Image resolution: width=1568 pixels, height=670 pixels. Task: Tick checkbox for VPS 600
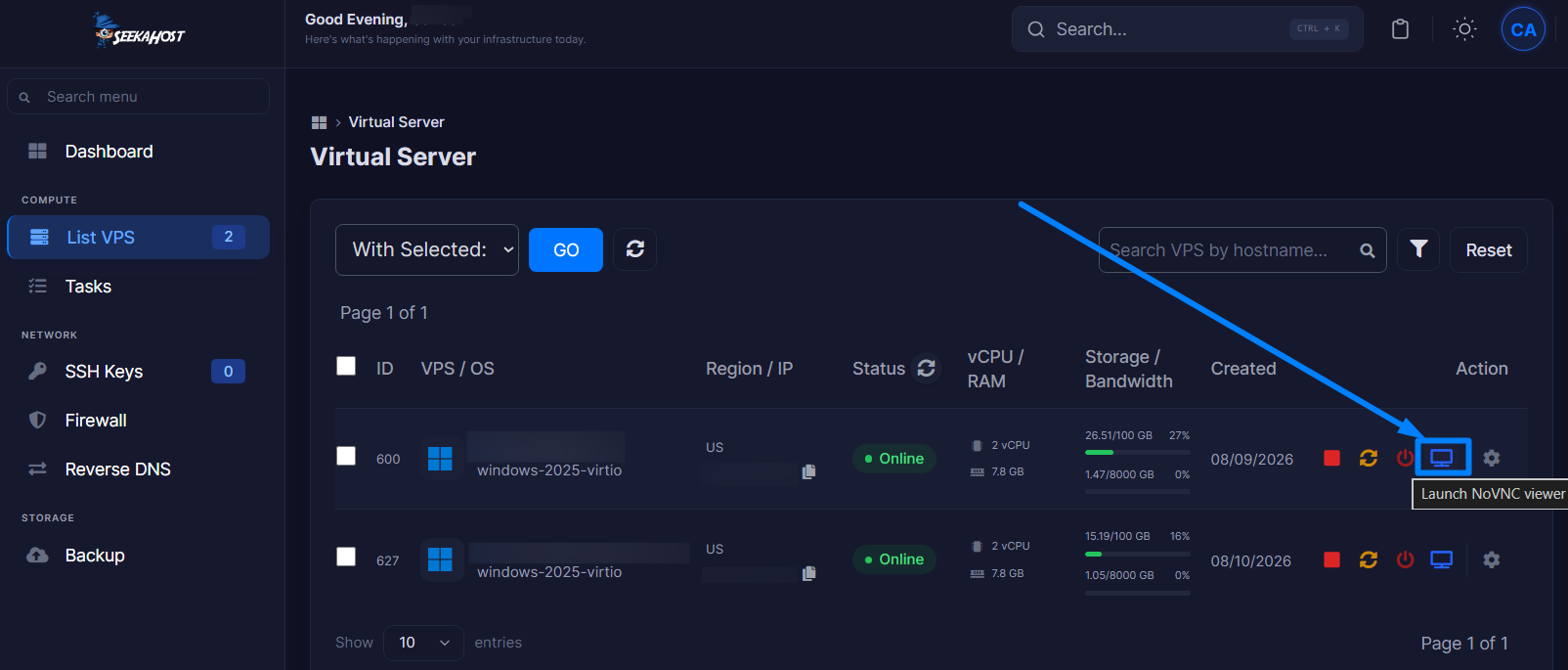click(346, 456)
